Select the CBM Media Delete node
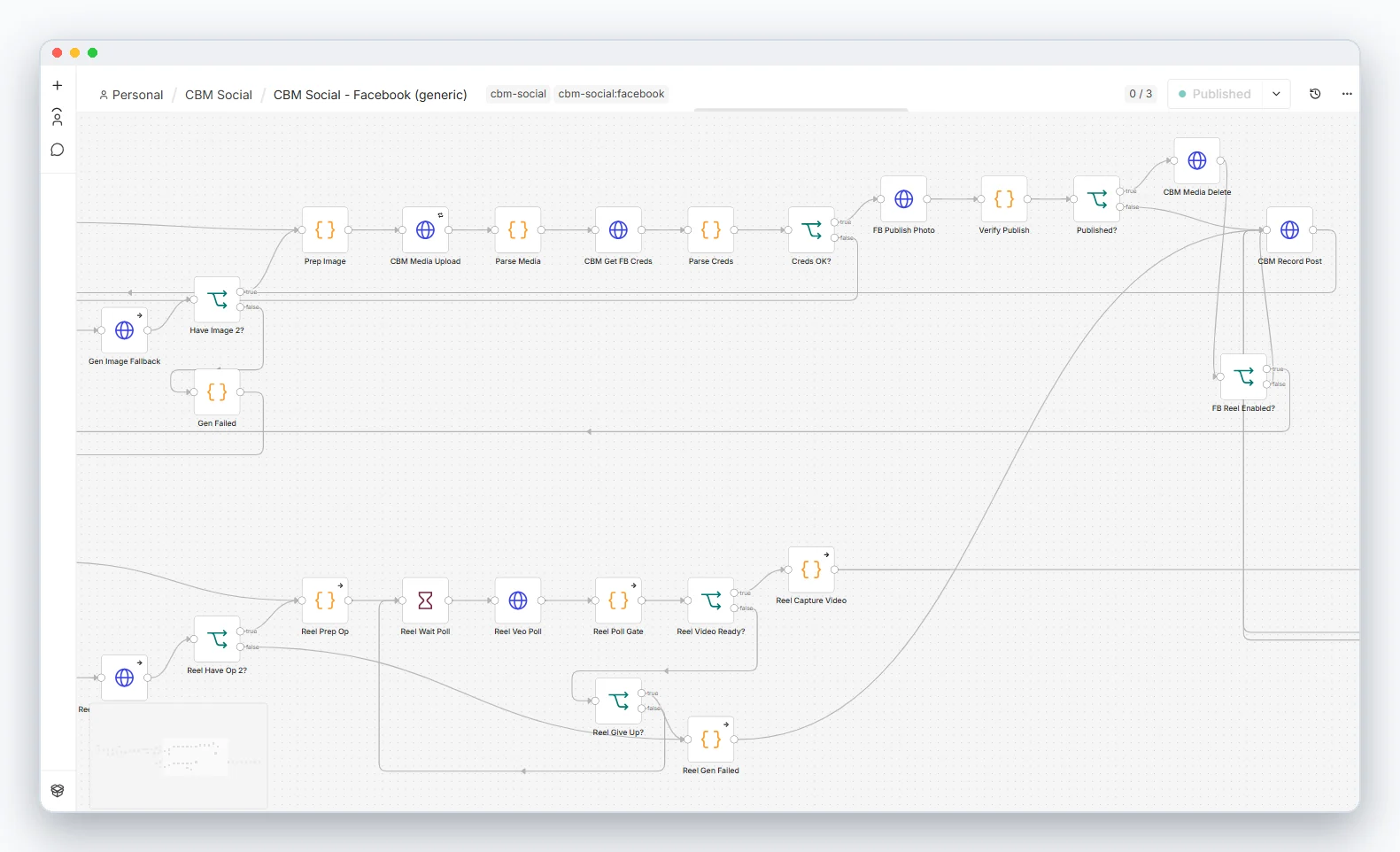The image size is (1400, 852). pyautogui.click(x=1197, y=161)
